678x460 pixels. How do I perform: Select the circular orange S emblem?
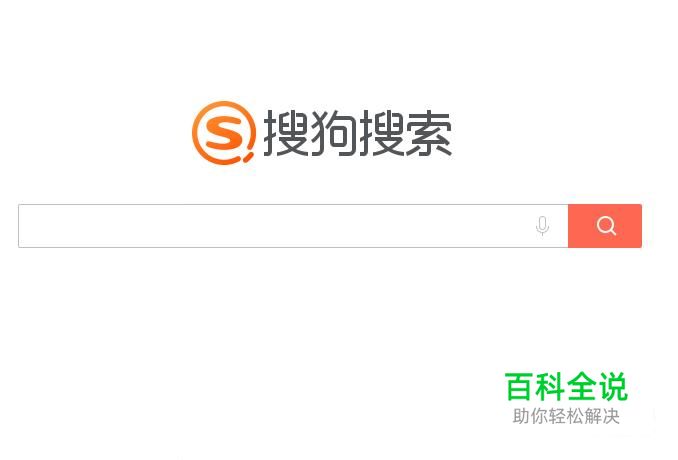[224, 133]
